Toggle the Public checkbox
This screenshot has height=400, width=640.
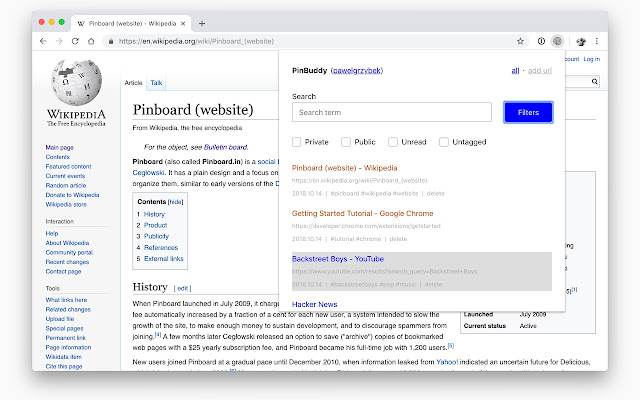tap(346, 142)
